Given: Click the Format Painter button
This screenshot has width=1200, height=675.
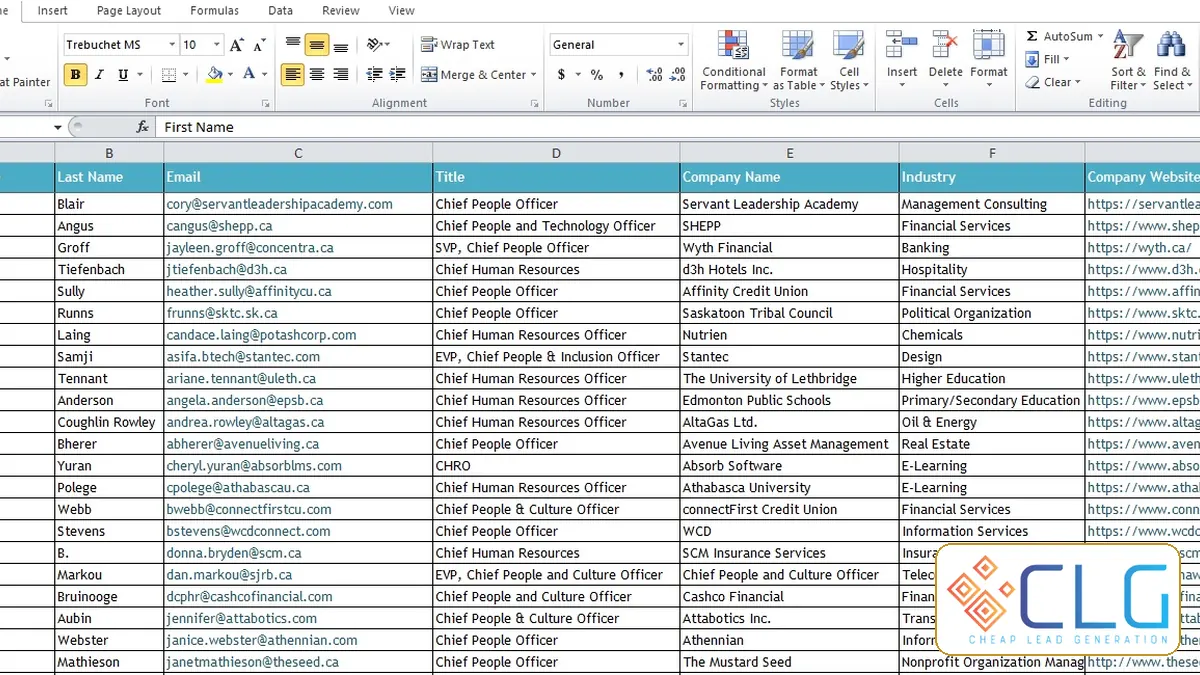Looking at the screenshot, I should pos(25,82).
